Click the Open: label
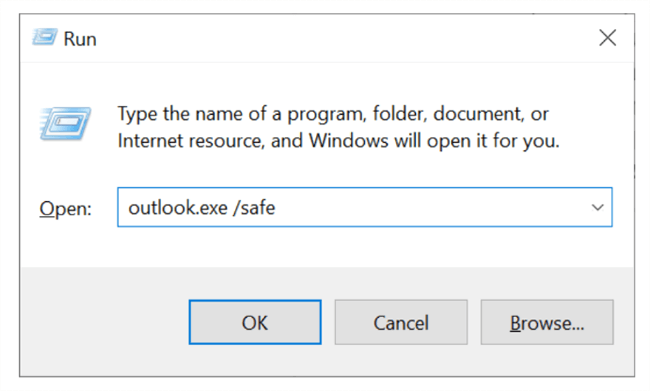650x391 pixels. 65,208
